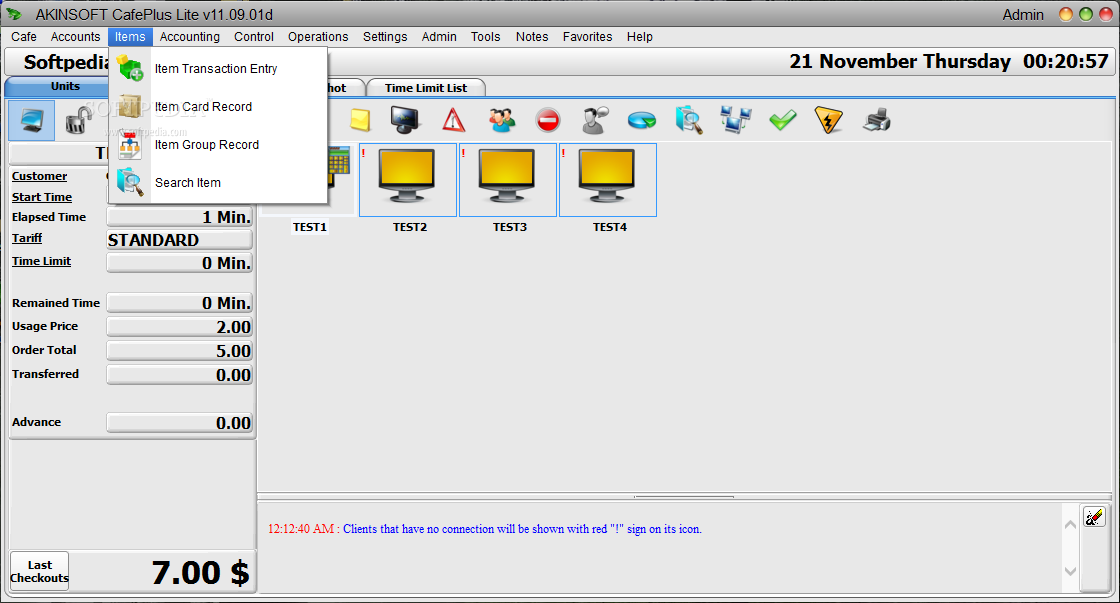Image resolution: width=1120 pixels, height=603 pixels.
Task: Select the TEST2 computer thumbnail
Action: 408,180
